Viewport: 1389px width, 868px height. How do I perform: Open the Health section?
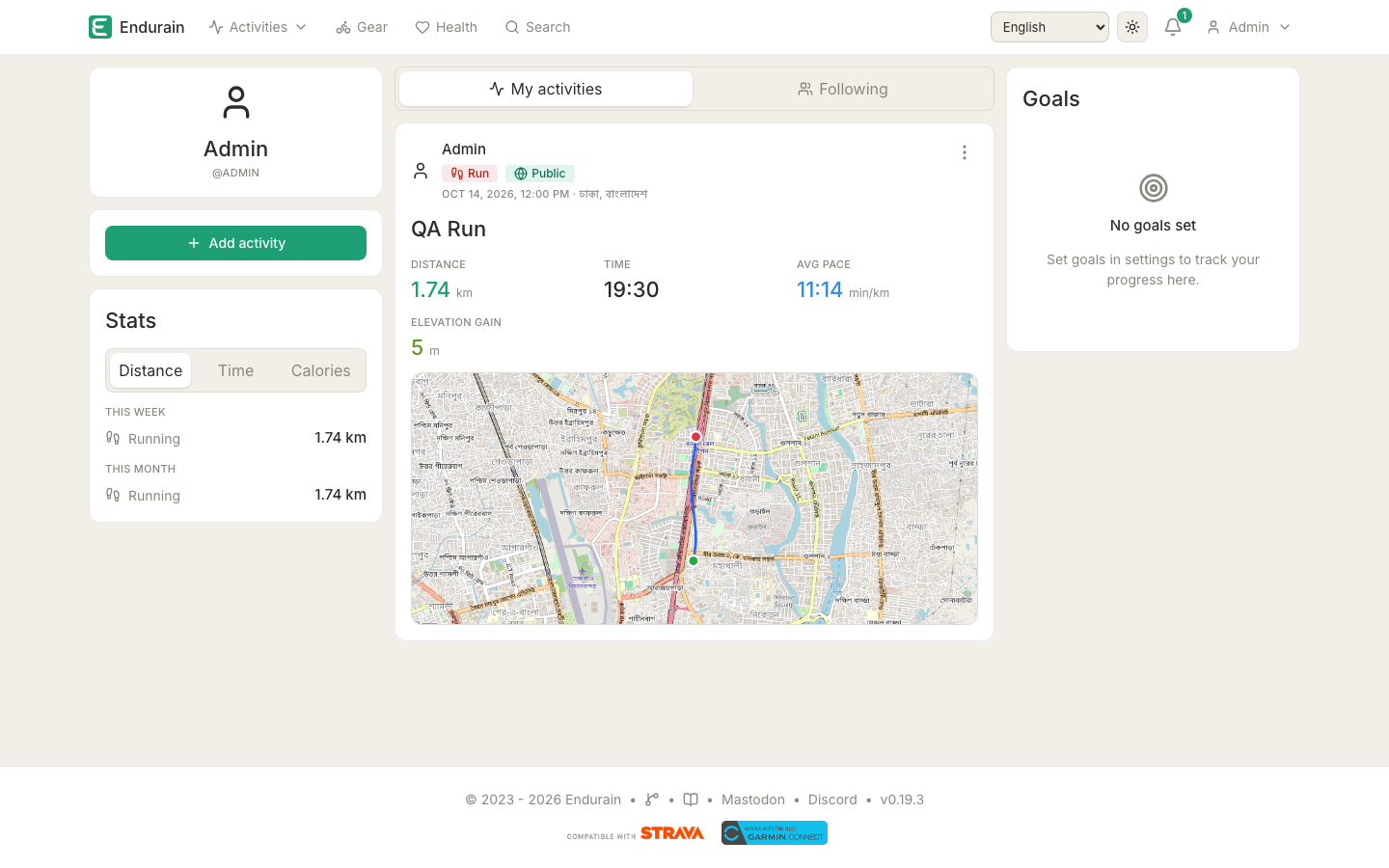[x=446, y=27]
